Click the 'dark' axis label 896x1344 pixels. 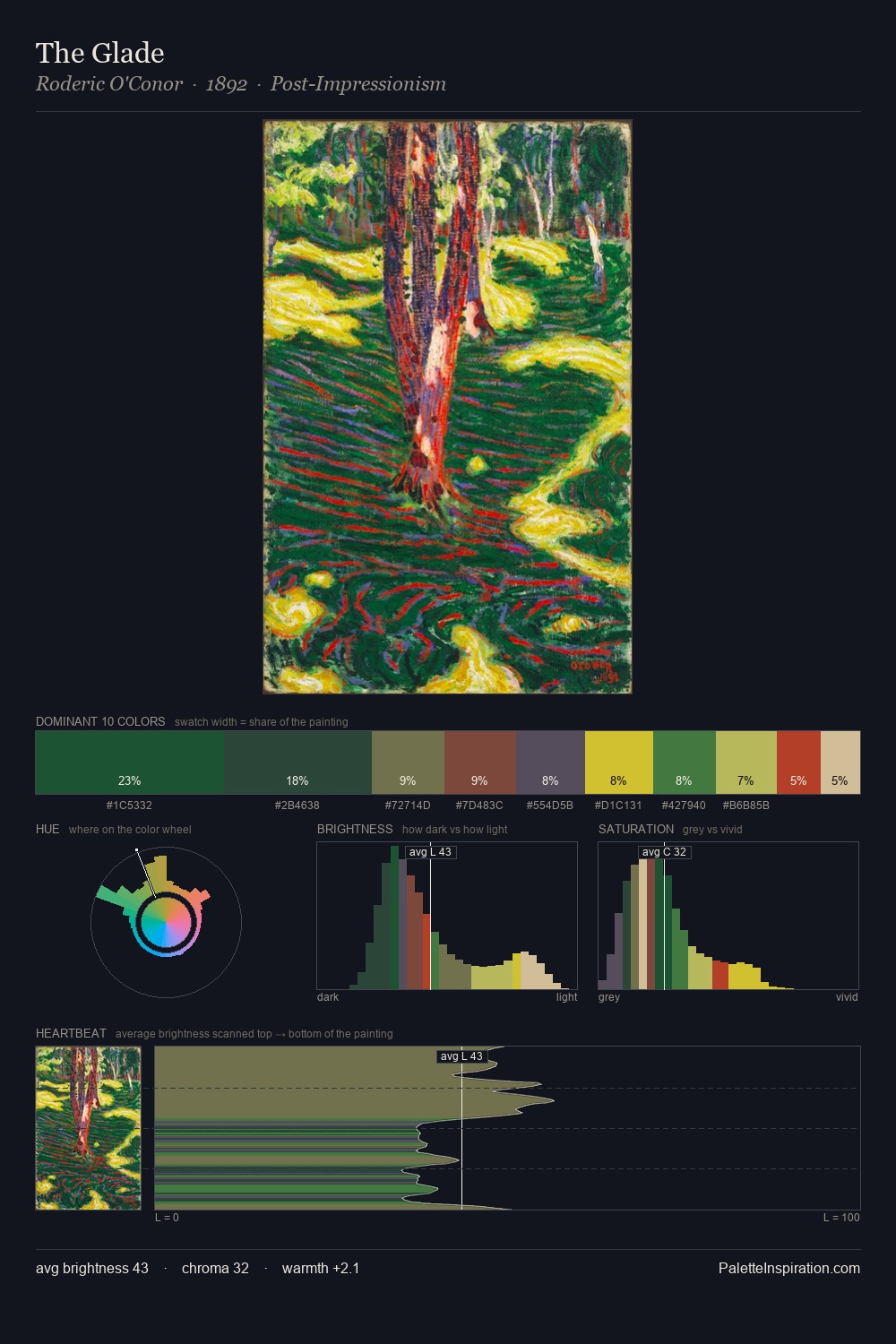tap(328, 997)
